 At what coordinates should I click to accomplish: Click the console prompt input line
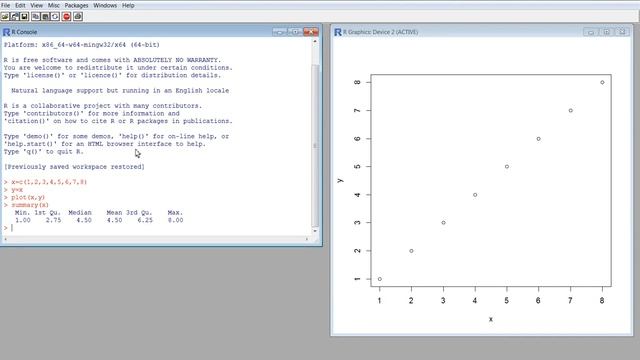157,228
